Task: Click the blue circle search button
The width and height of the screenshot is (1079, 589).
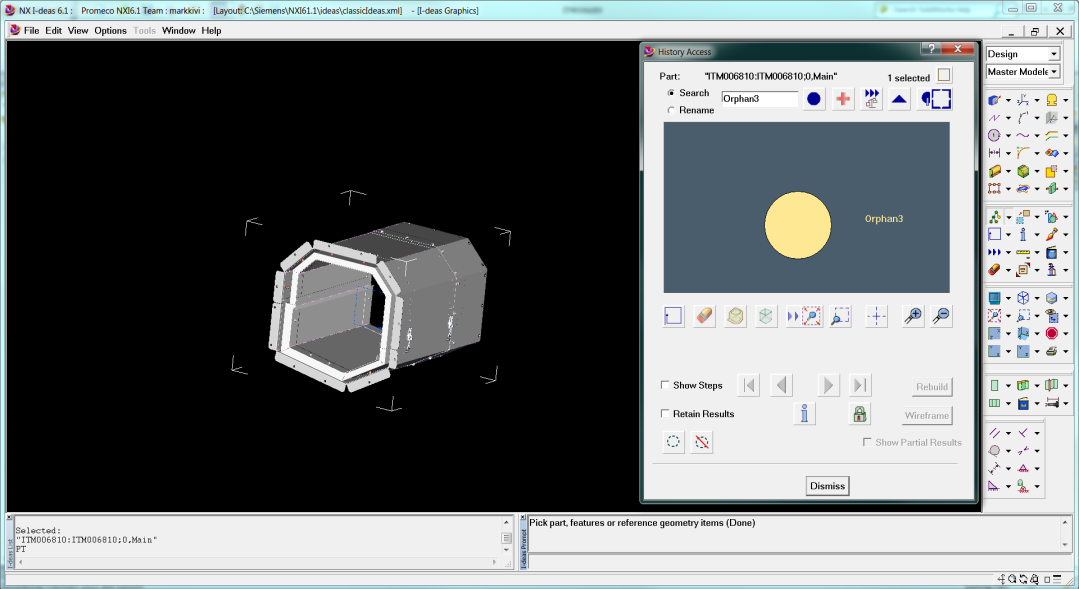Action: tap(813, 99)
